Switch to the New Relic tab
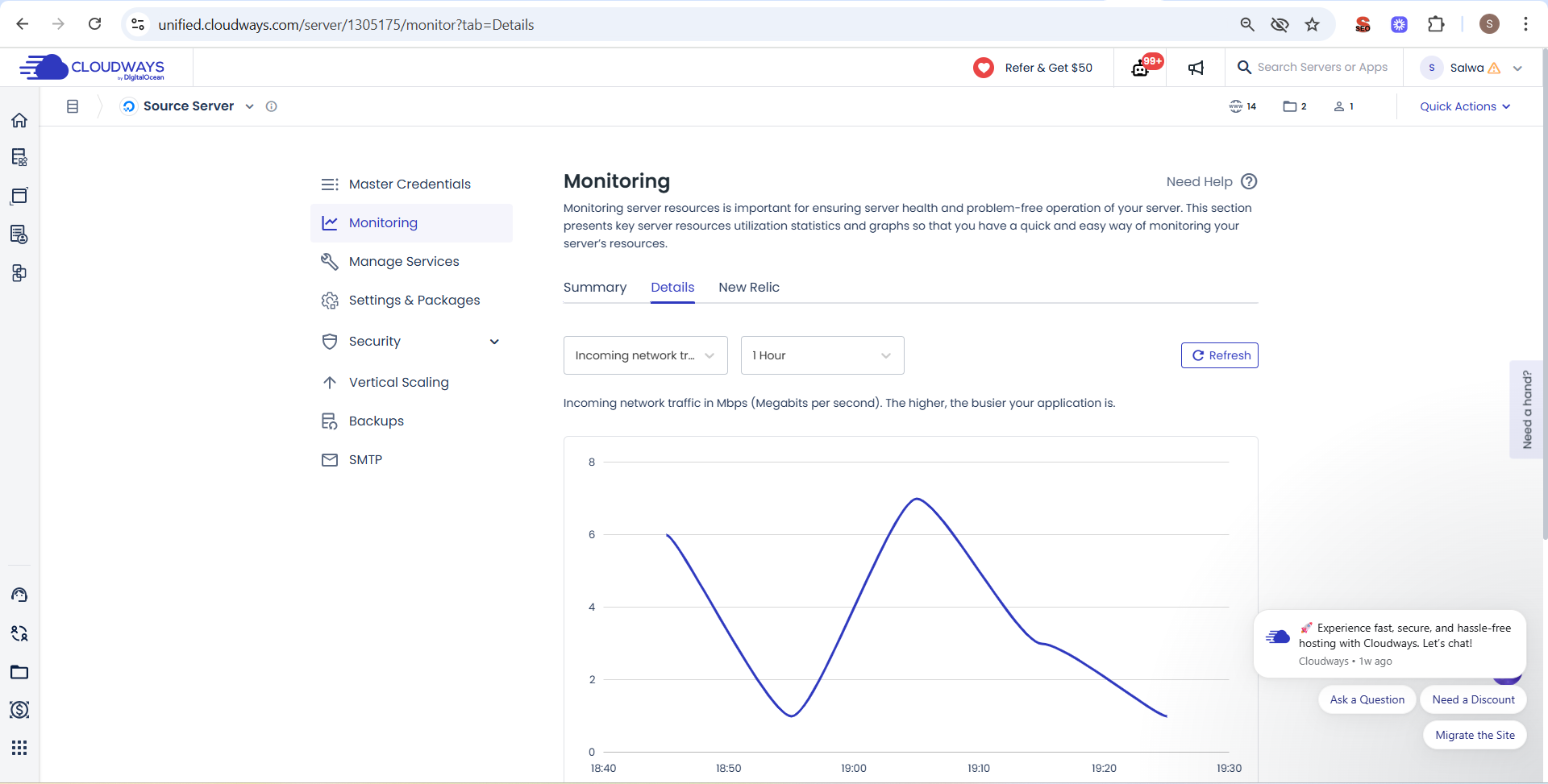Viewport: 1548px width, 784px height. pyautogui.click(x=748, y=288)
